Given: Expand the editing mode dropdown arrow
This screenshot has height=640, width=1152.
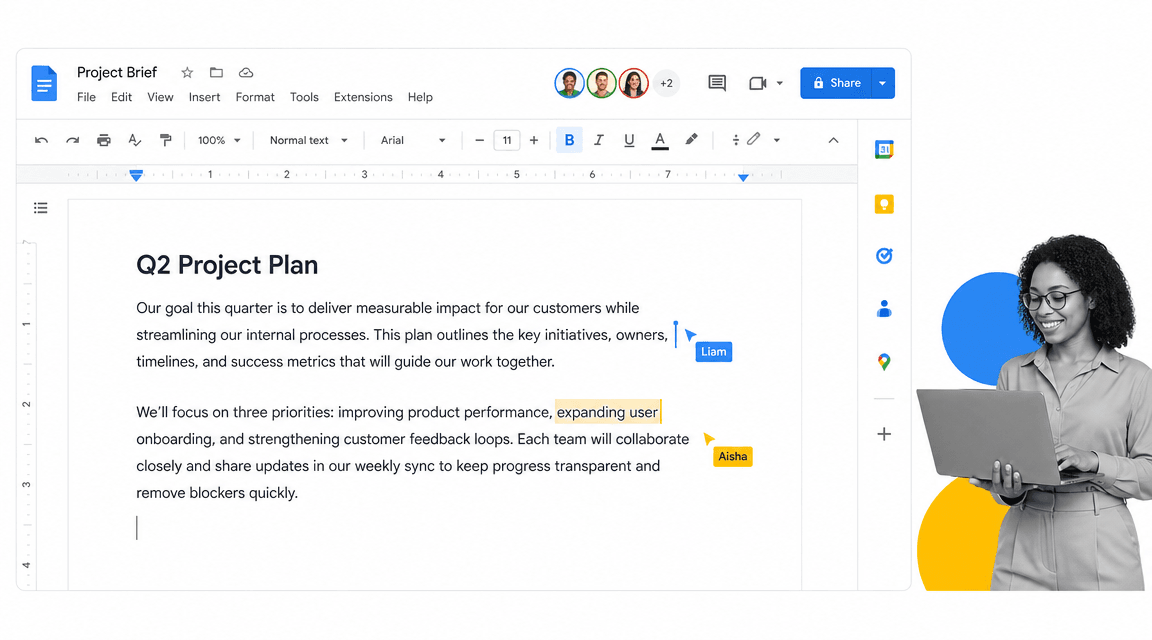Looking at the screenshot, I should 777,140.
